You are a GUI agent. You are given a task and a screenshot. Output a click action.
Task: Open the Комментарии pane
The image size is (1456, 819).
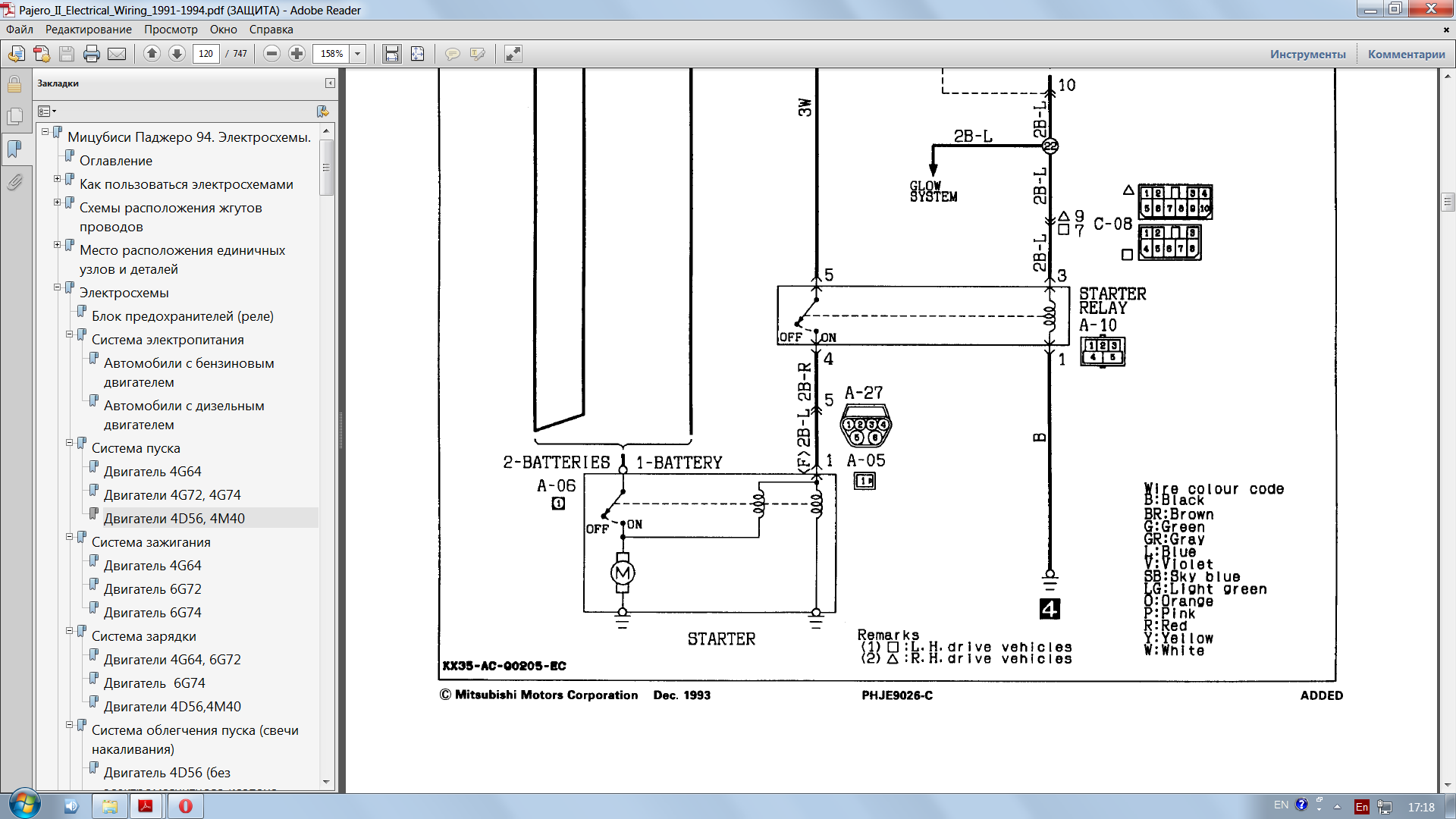[1406, 54]
